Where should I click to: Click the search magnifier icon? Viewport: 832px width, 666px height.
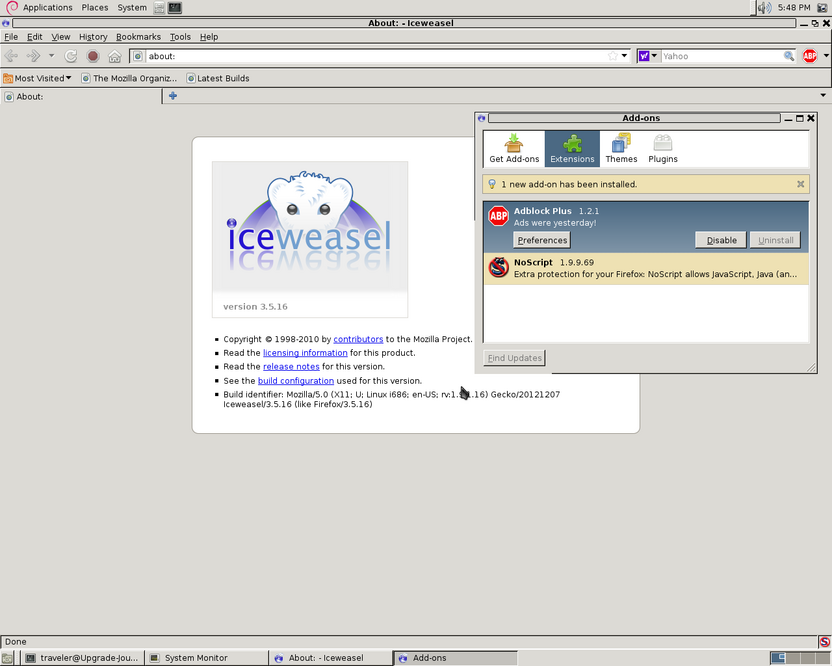coord(789,56)
